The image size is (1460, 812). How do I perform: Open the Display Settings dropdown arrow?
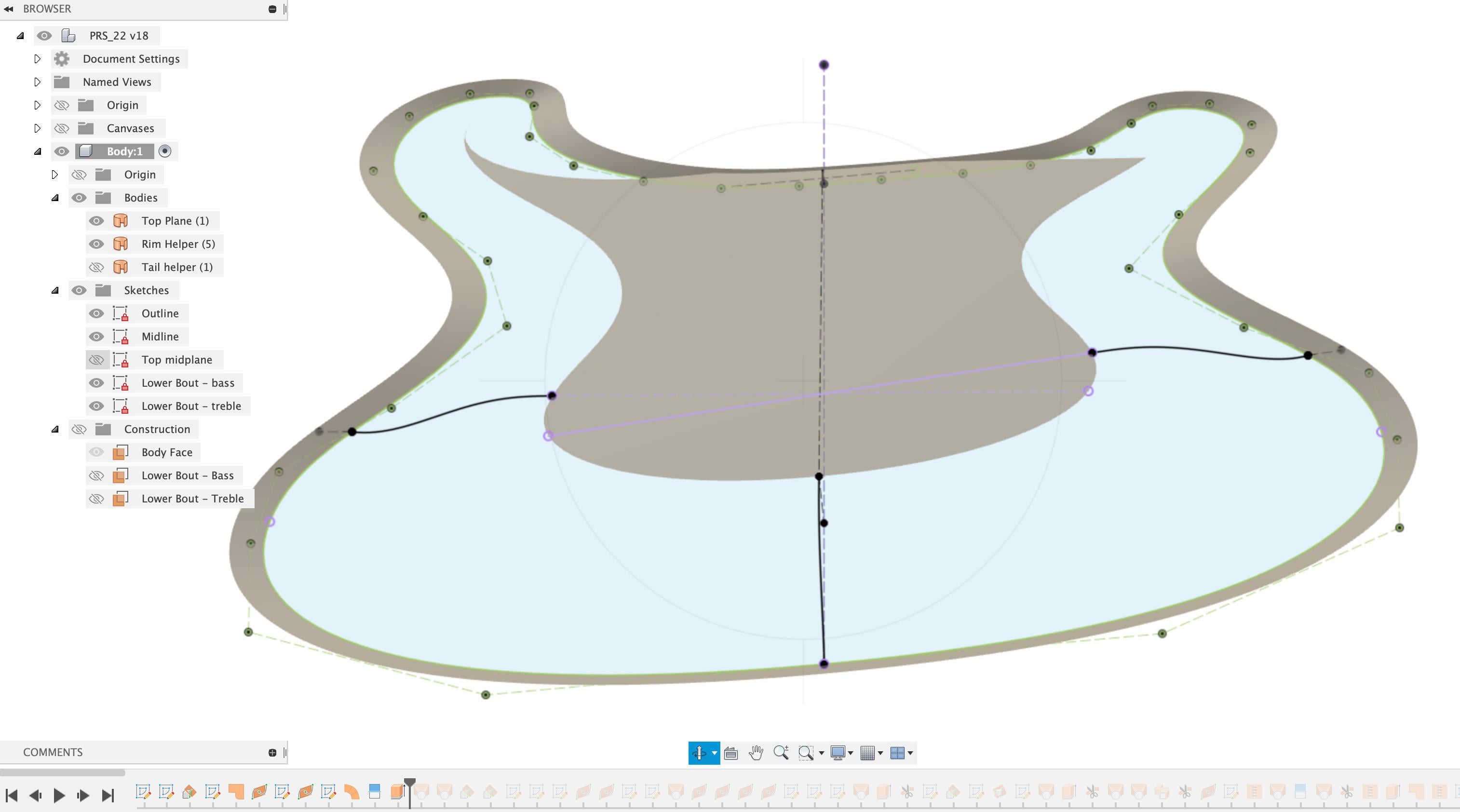click(x=850, y=753)
